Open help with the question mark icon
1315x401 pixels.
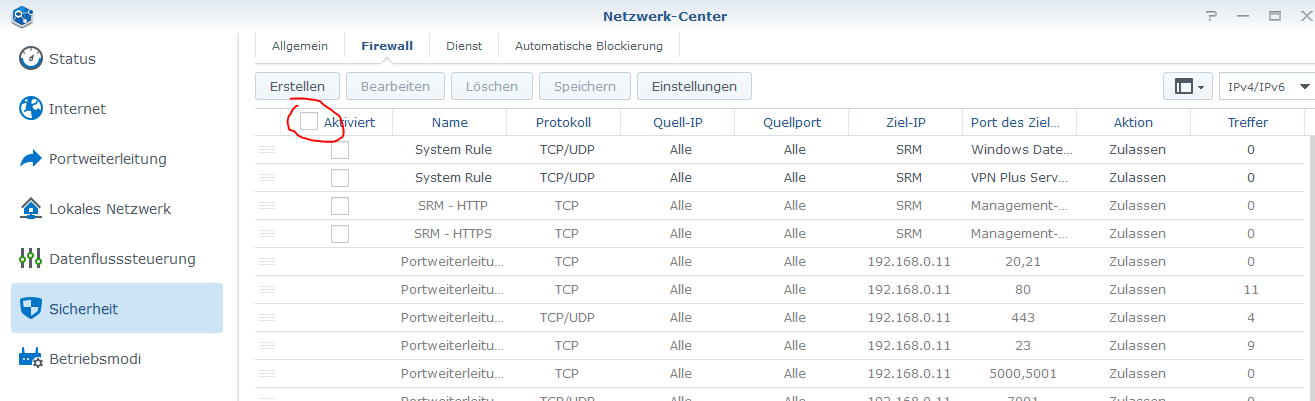(x=1212, y=16)
